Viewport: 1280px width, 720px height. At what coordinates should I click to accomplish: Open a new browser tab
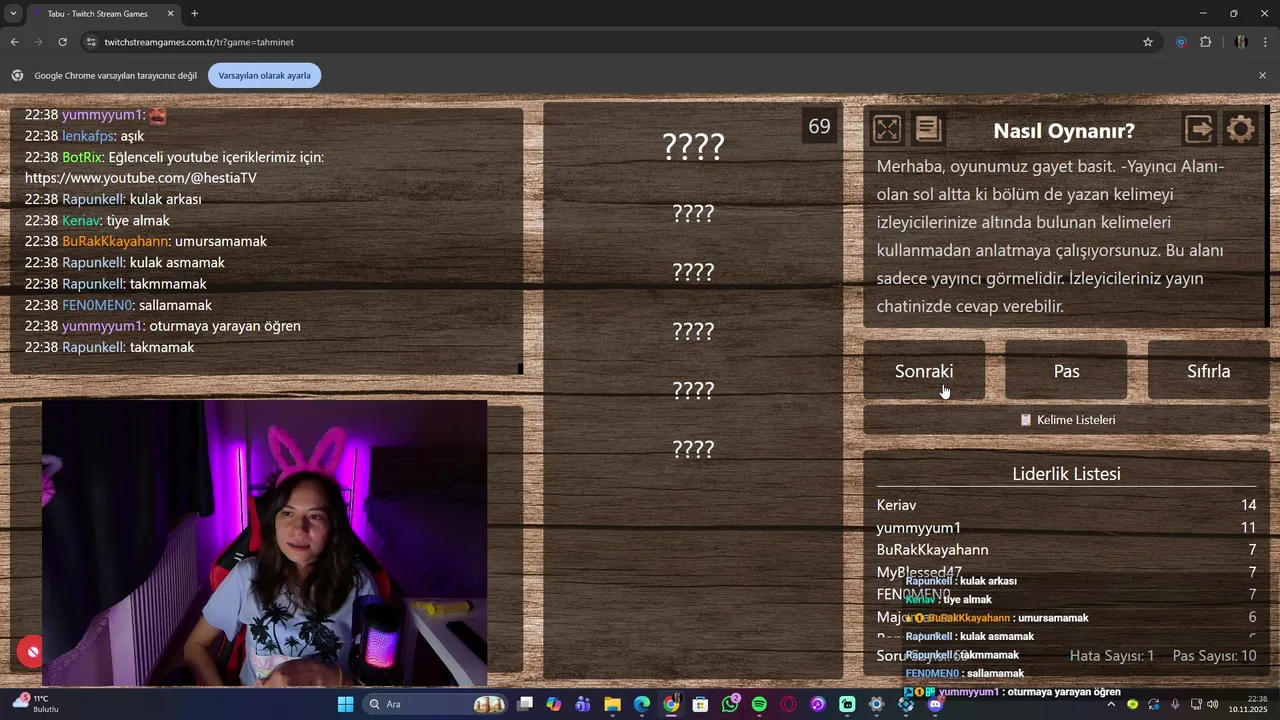coord(194,14)
